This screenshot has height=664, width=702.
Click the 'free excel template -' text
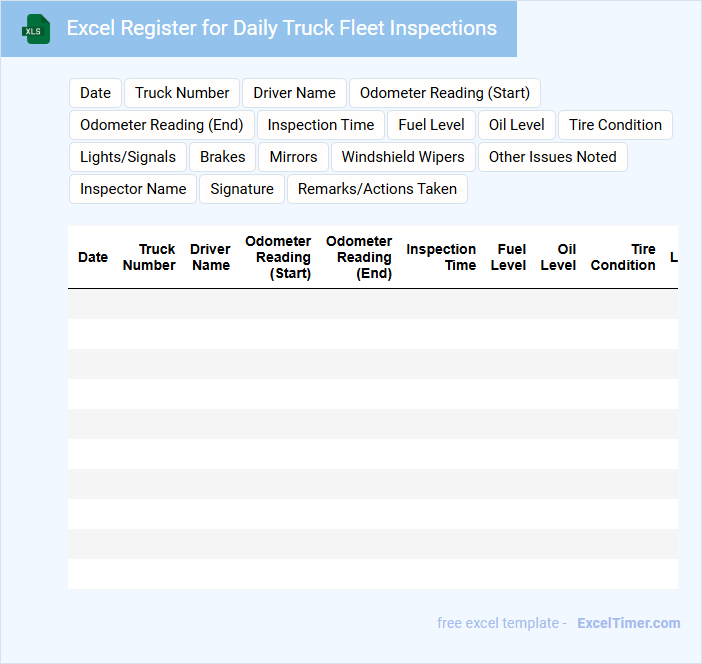click(x=502, y=623)
